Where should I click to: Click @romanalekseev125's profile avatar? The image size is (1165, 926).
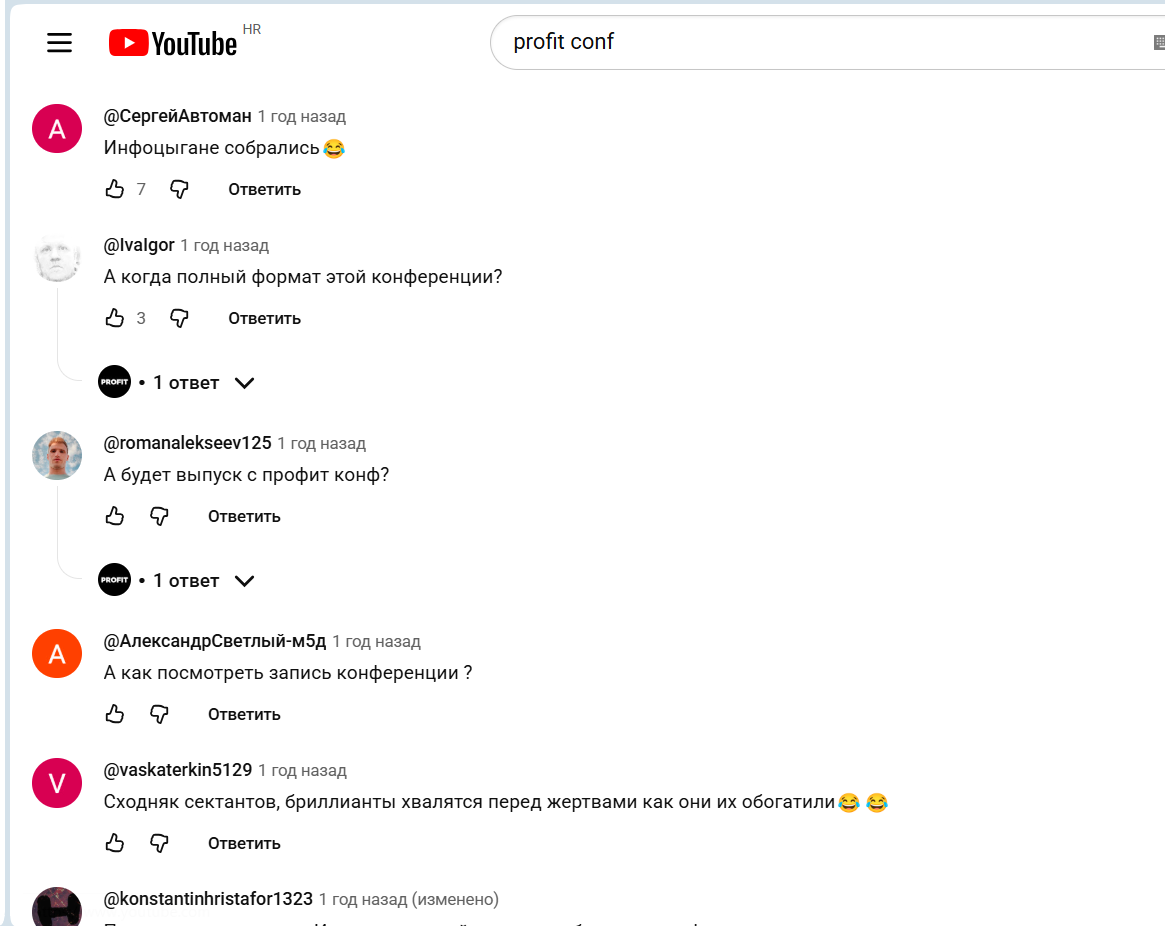coord(57,456)
